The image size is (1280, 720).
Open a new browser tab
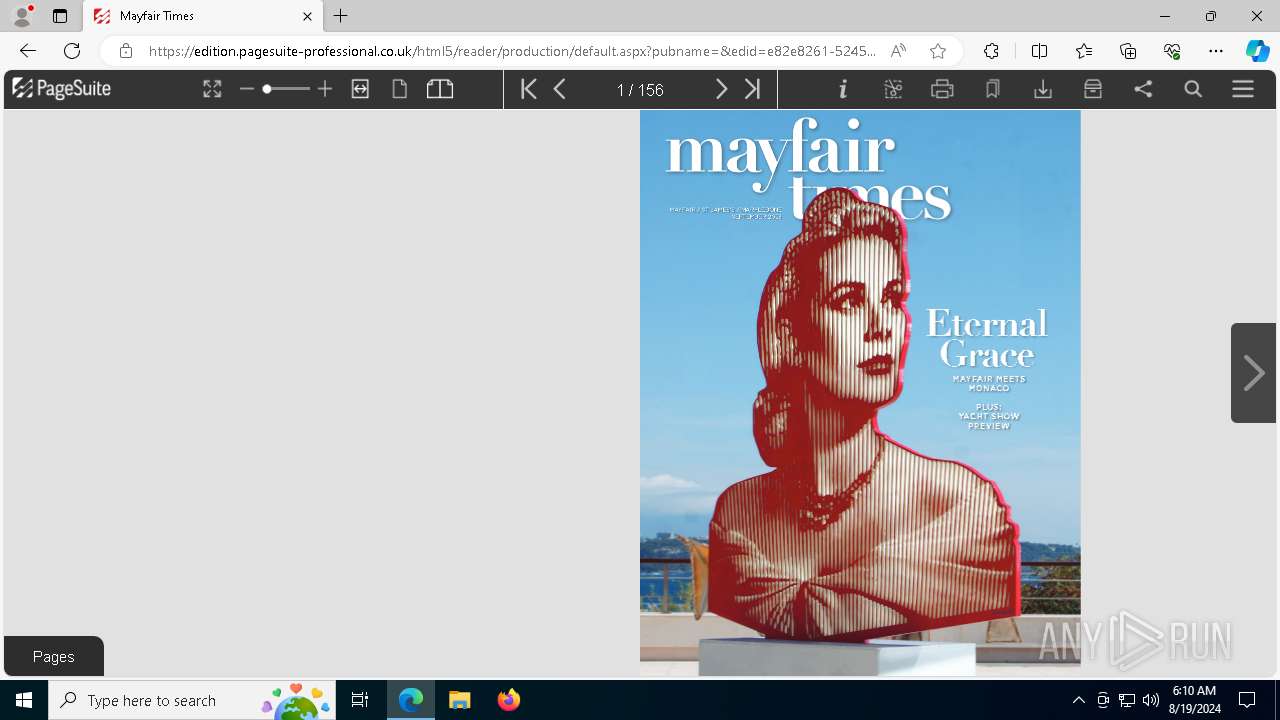coord(341,16)
